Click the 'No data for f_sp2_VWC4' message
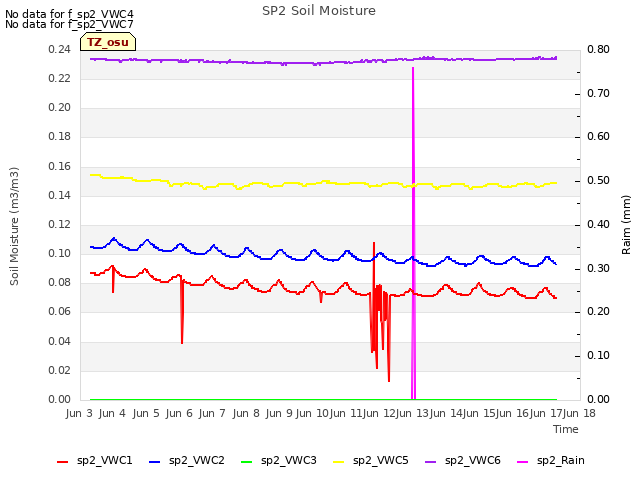The width and height of the screenshot is (640, 480). click(x=69, y=14)
